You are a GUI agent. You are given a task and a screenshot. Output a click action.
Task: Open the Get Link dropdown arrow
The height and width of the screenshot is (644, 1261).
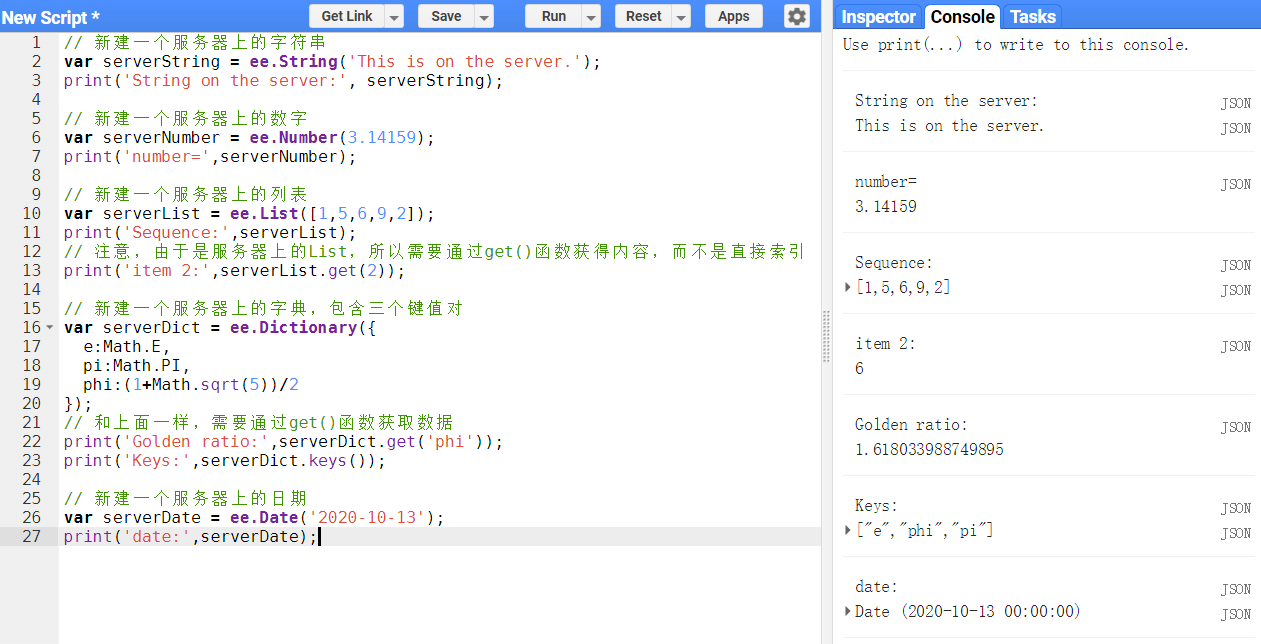[x=394, y=17]
